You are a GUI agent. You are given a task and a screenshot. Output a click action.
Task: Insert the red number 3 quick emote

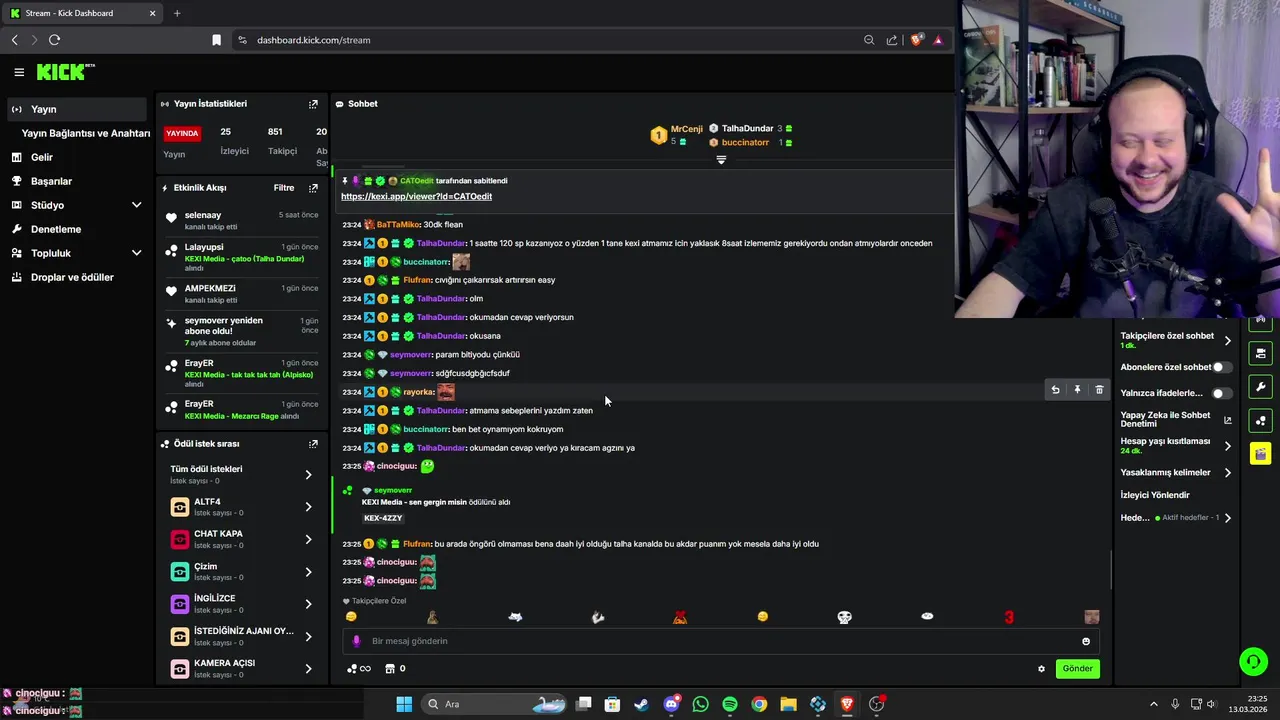(x=1009, y=617)
